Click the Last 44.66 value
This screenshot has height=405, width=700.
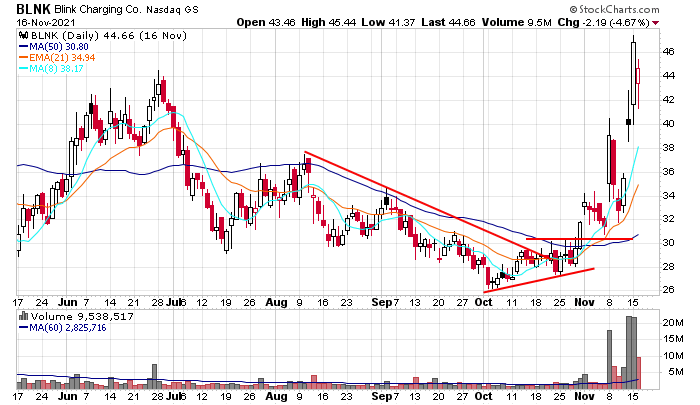[x=448, y=22]
